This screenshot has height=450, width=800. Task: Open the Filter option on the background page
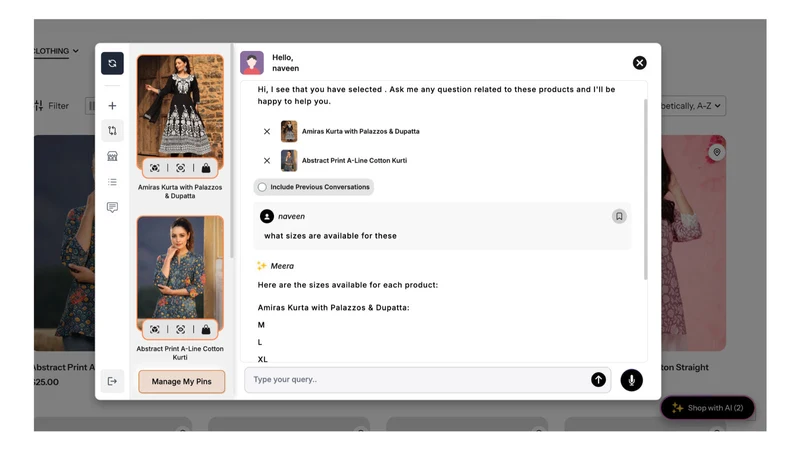pyautogui.click(x=52, y=106)
